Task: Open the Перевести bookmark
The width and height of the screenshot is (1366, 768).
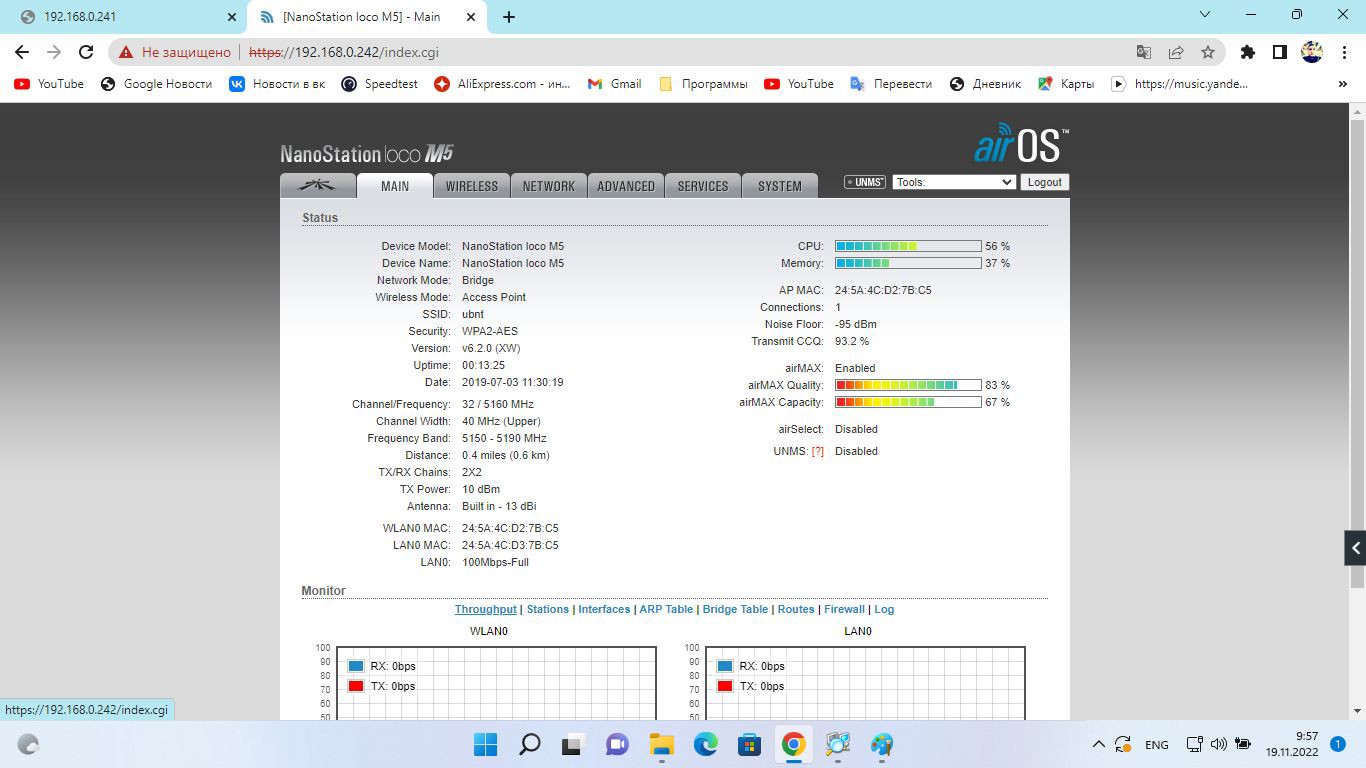Action: pos(891,84)
